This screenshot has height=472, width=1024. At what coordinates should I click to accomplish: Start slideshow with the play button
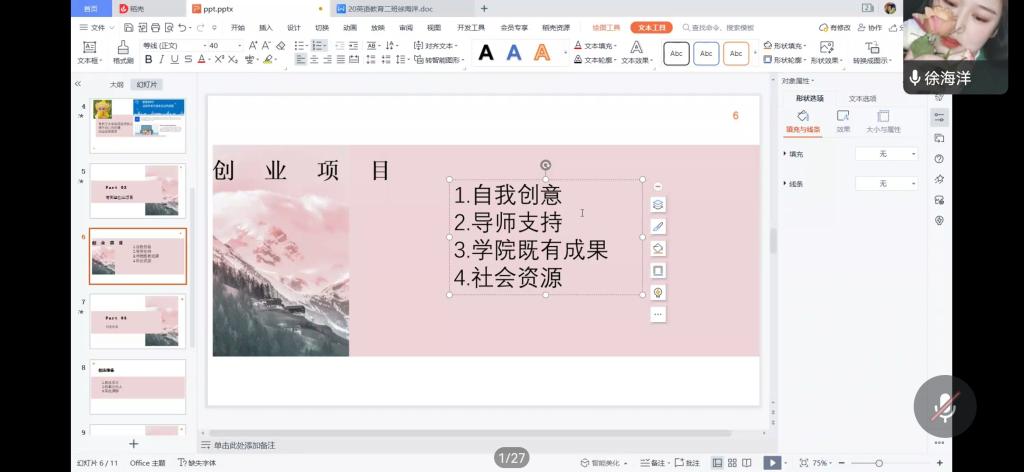click(x=771, y=463)
